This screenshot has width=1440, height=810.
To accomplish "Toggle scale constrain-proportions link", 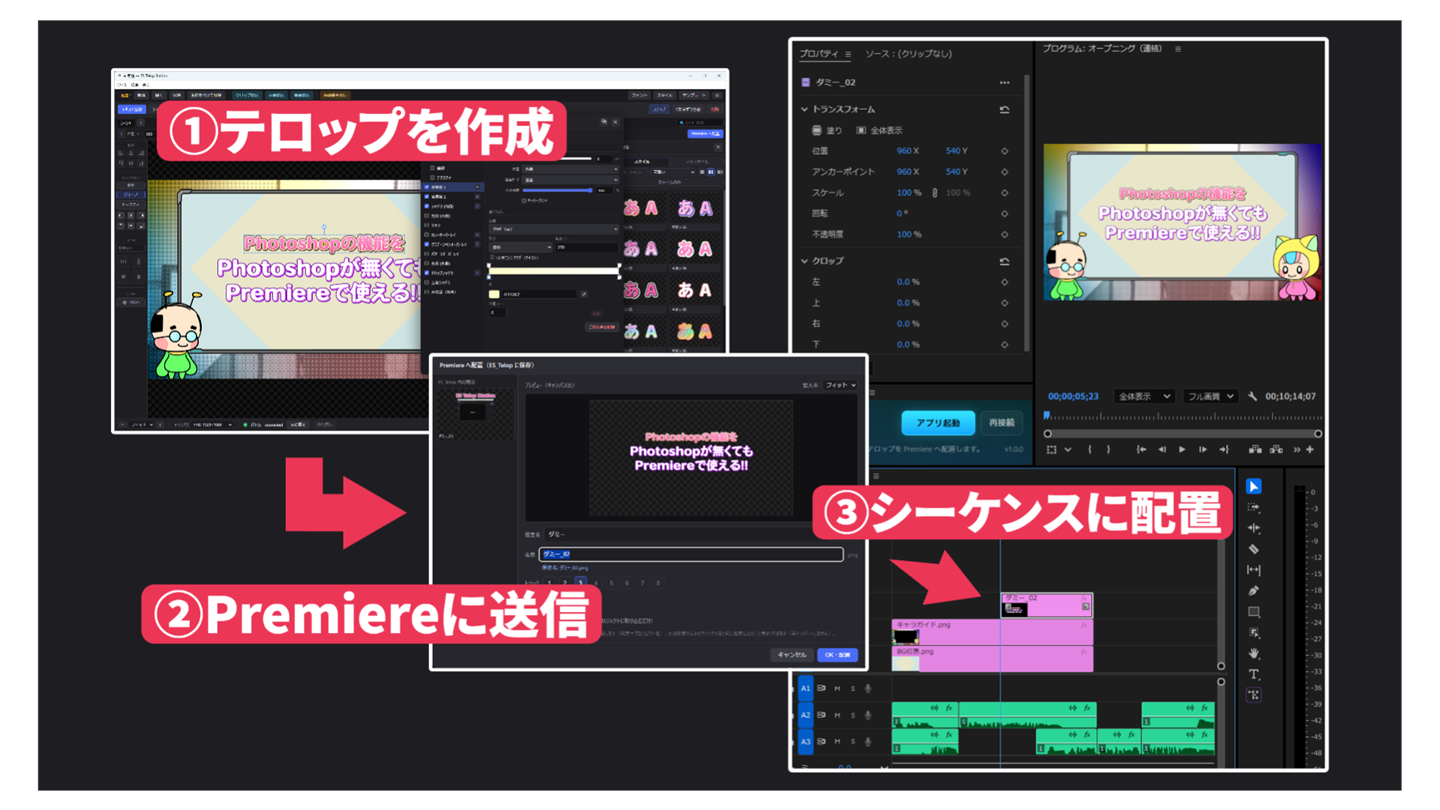I will click(x=935, y=193).
